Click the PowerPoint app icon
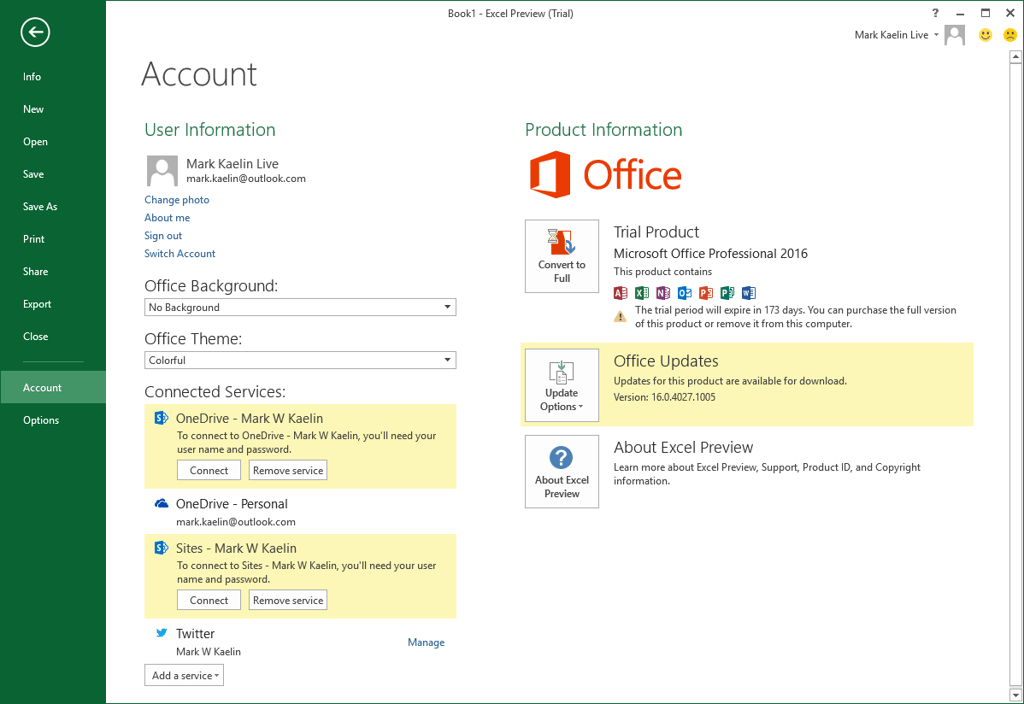The width and height of the screenshot is (1024, 704). pos(706,293)
